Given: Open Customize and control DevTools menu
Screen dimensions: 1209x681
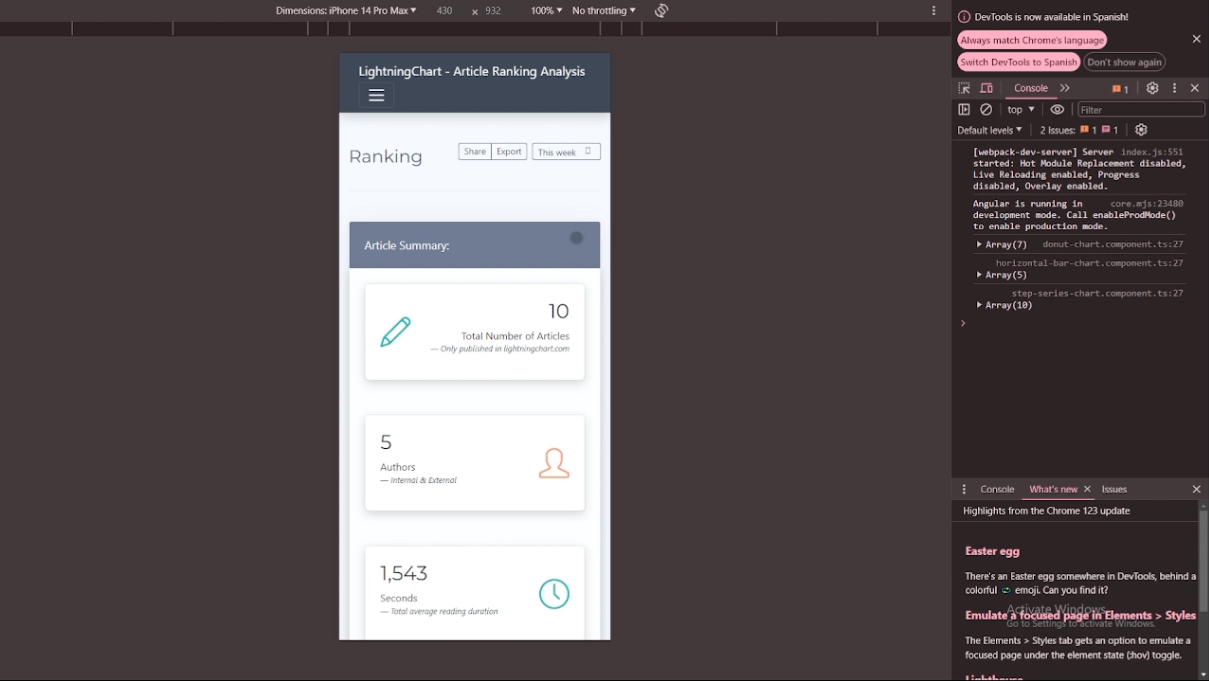Looking at the screenshot, I should pos(1175,88).
